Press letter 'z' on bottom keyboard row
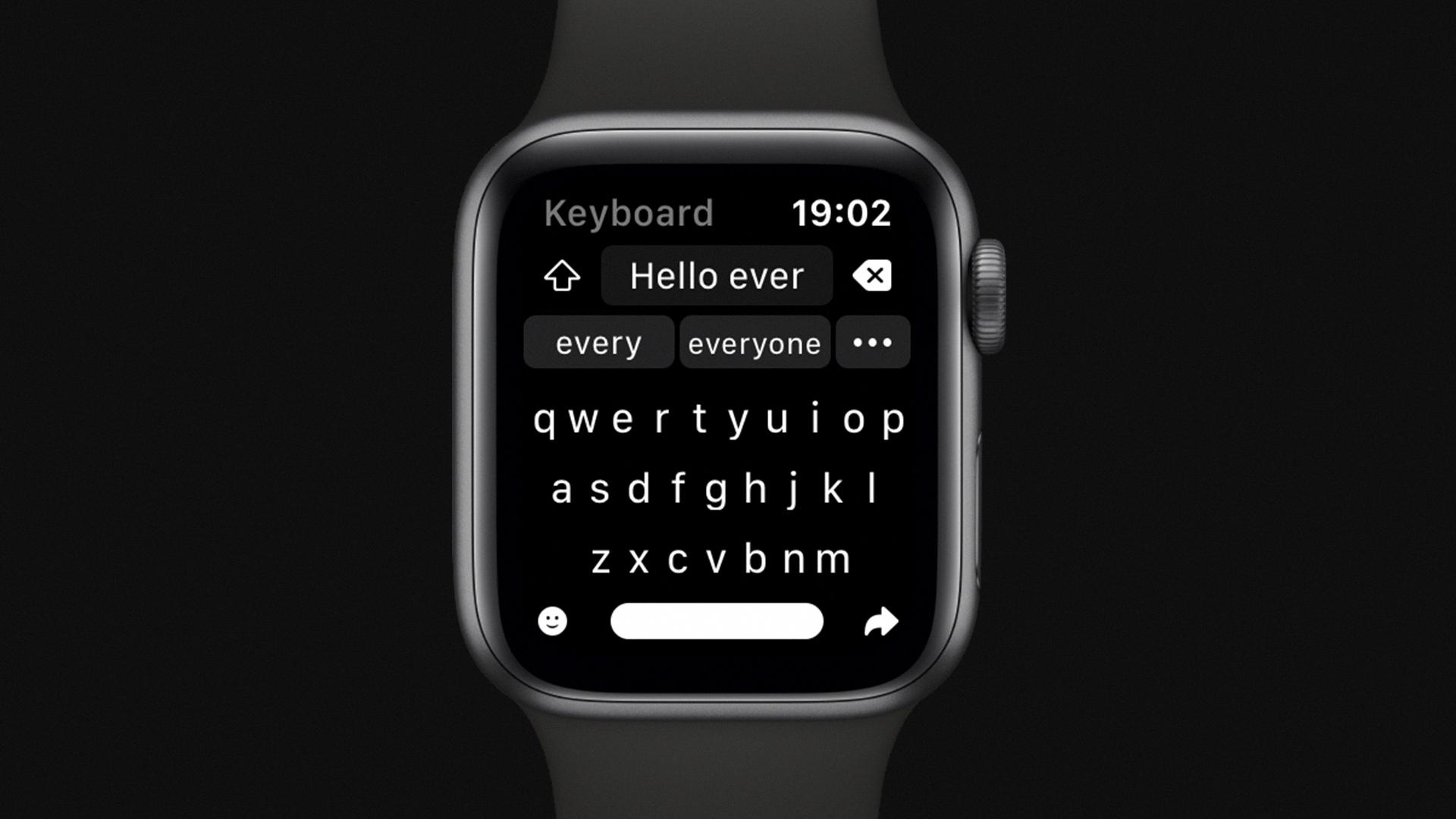Image resolution: width=1456 pixels, height=819 pixels. pos(592,557)
